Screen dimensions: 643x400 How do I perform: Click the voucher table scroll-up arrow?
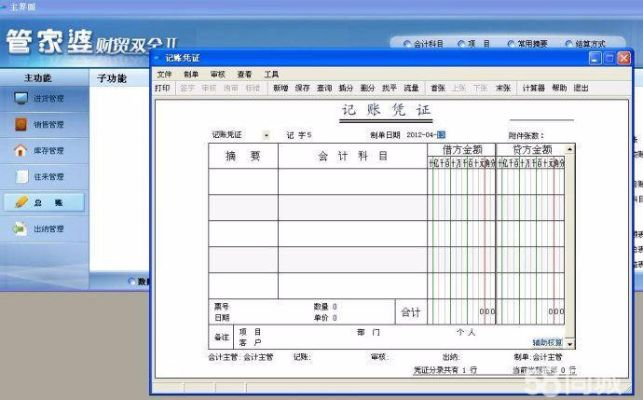click(x=570, y=149)
